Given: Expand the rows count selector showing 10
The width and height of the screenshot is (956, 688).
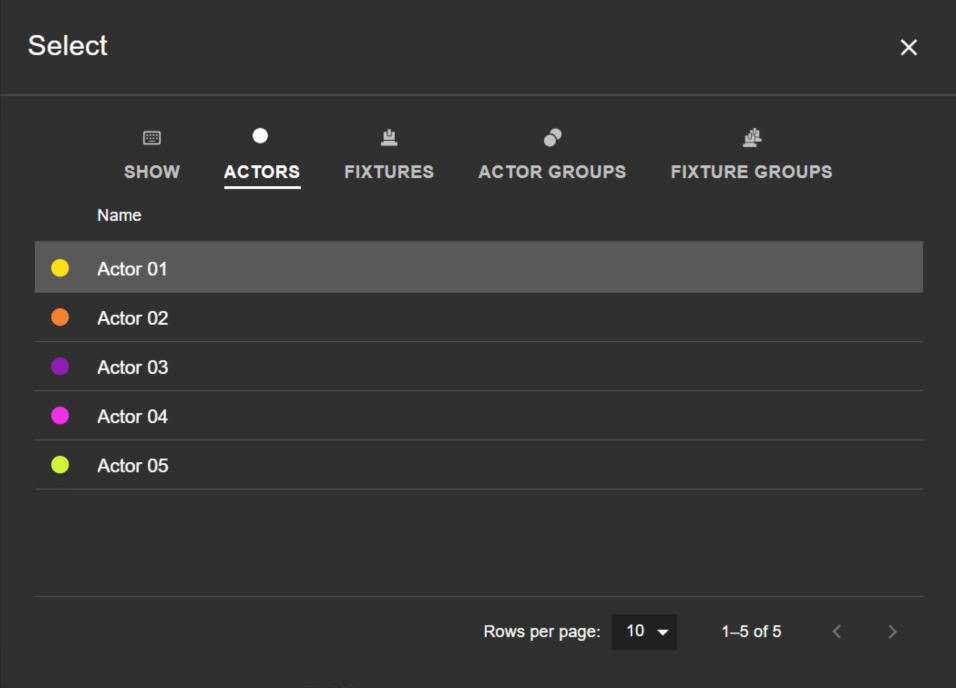Looking at the screenshot, I should coord(644,631).
